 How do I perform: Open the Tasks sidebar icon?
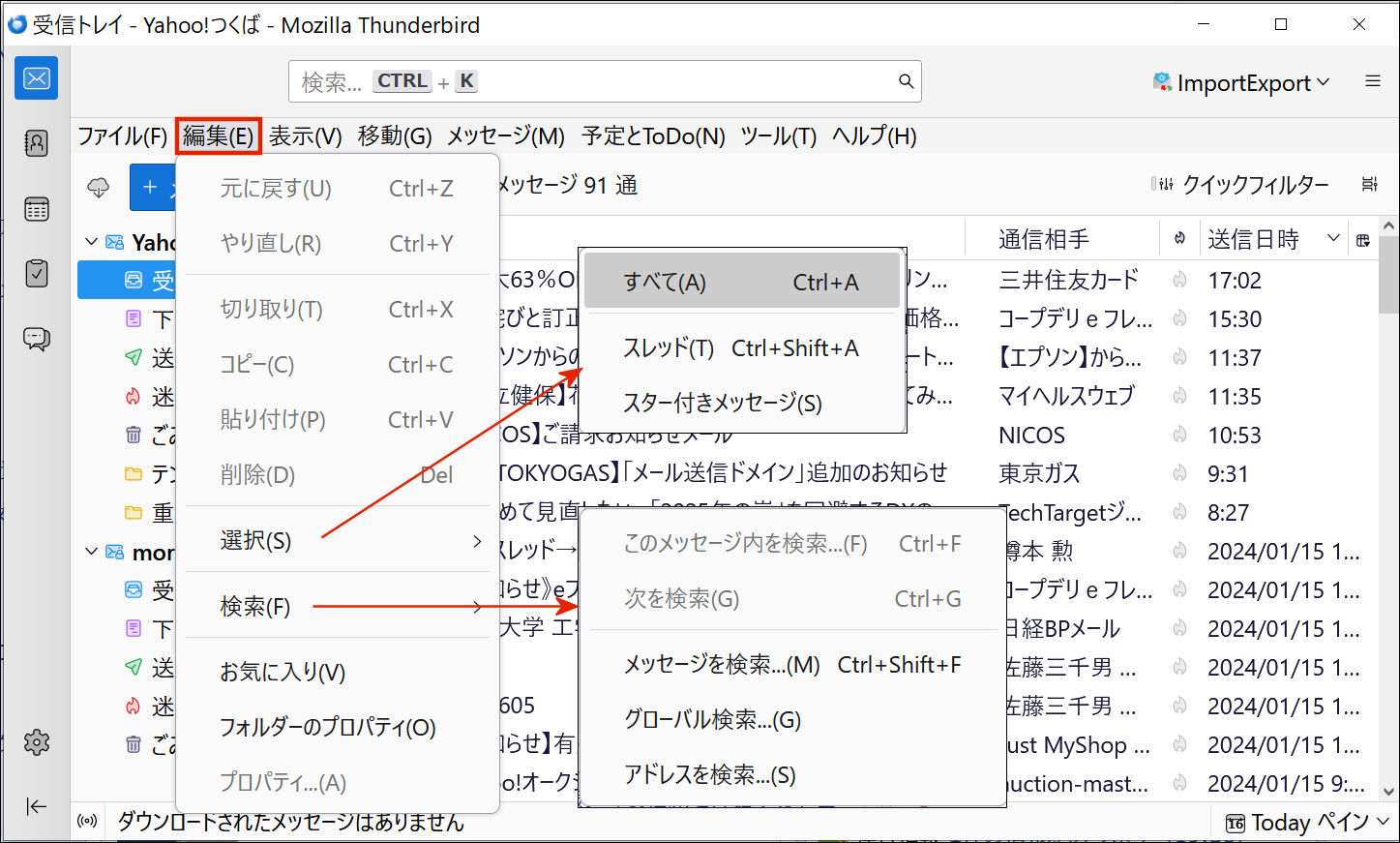tap(36, 274)
